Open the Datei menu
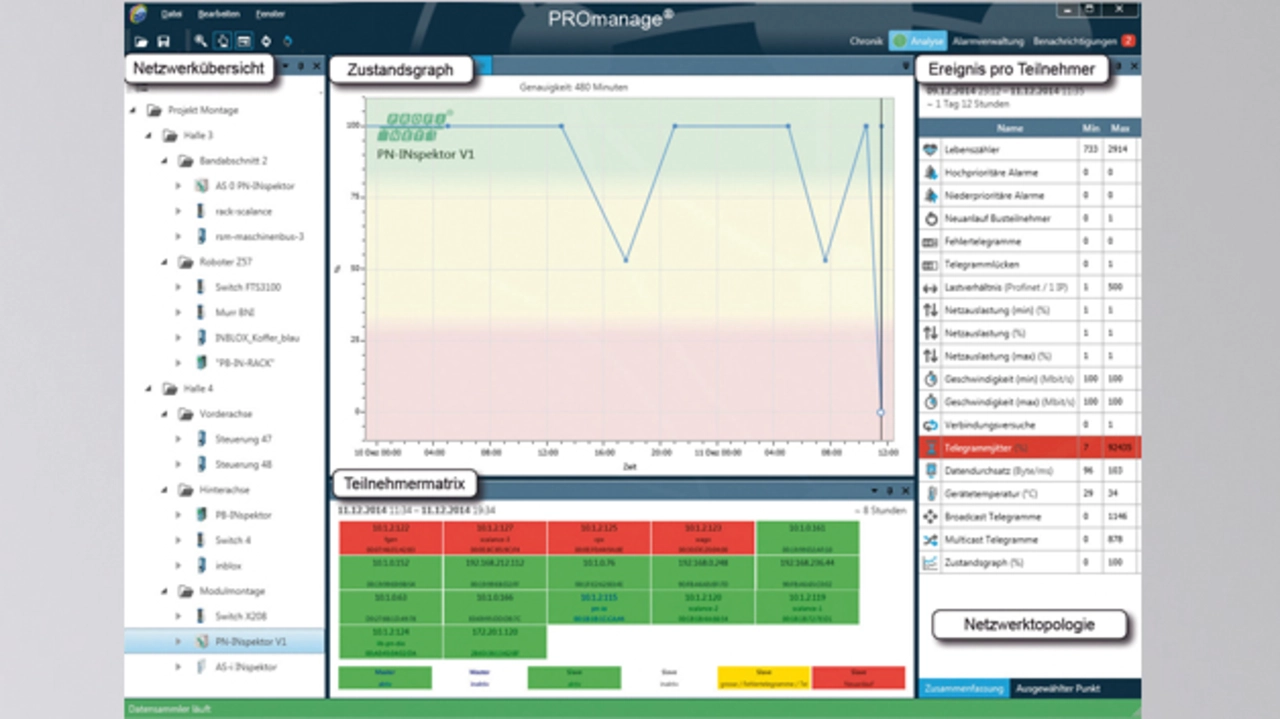 point(171,13)
